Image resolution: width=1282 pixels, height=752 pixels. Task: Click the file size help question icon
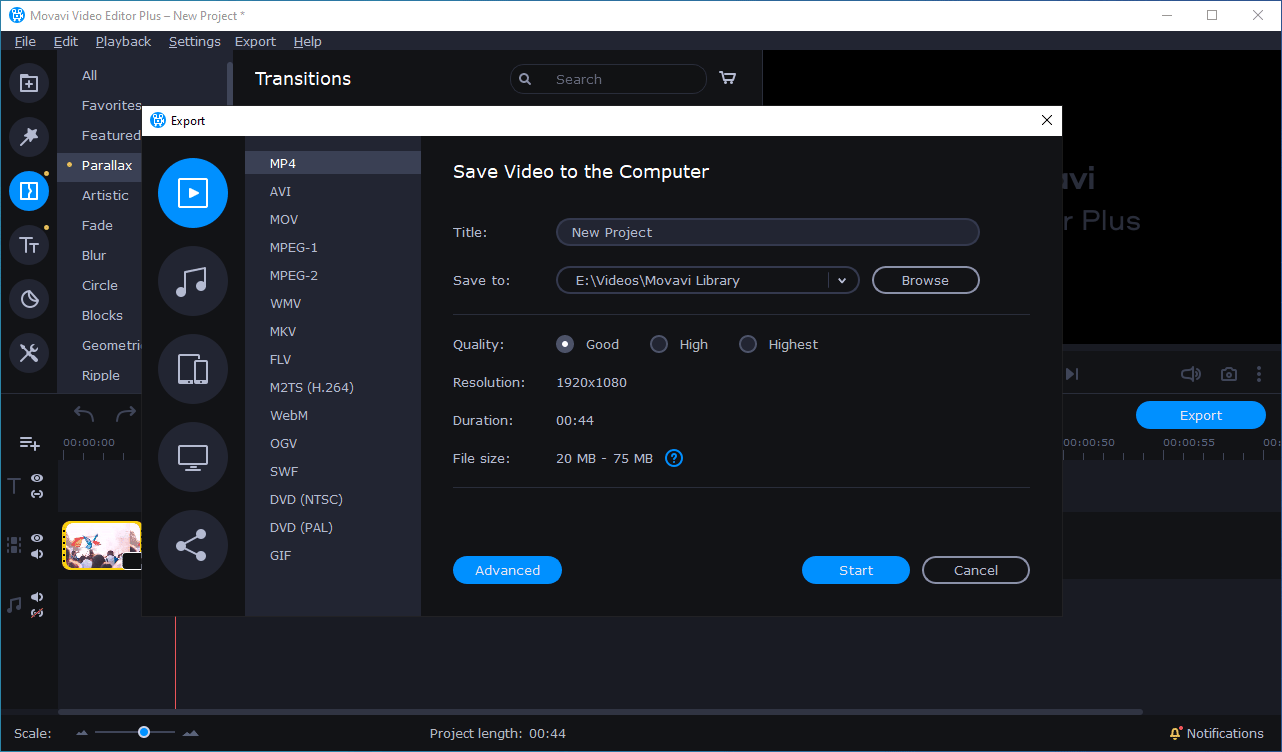click(674, 458)
